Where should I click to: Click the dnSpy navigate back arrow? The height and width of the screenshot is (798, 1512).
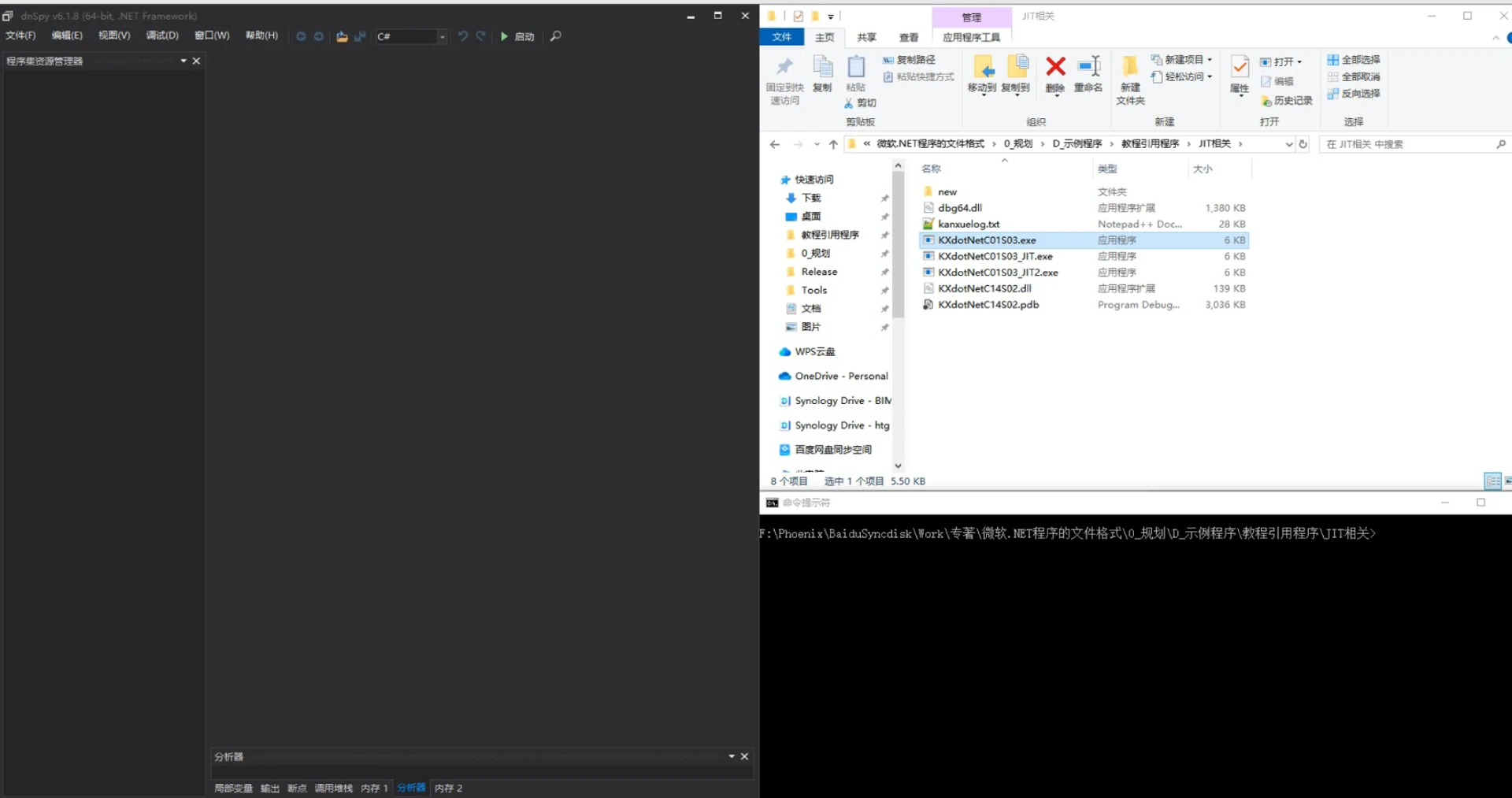(x=301, y=36)
